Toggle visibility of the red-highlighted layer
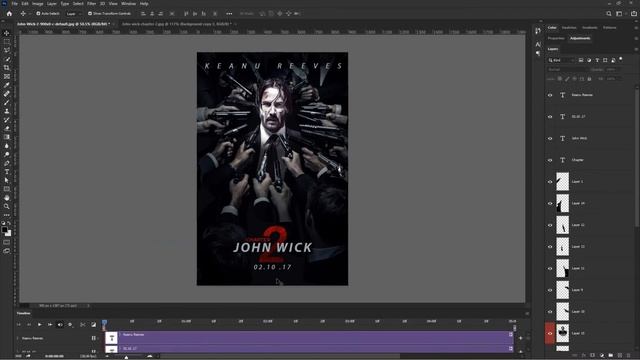The width and height of the screenshot is (640, 360). point(550,333)
